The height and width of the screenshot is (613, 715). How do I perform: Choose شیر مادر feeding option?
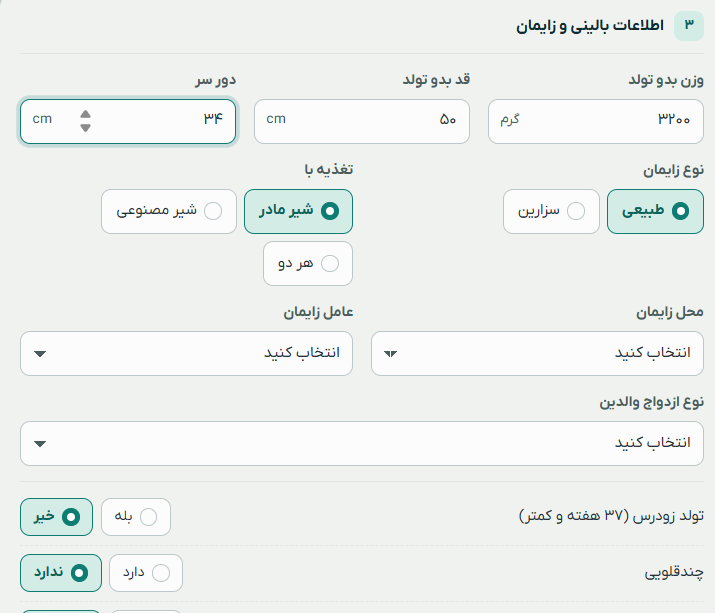(298, 211)
